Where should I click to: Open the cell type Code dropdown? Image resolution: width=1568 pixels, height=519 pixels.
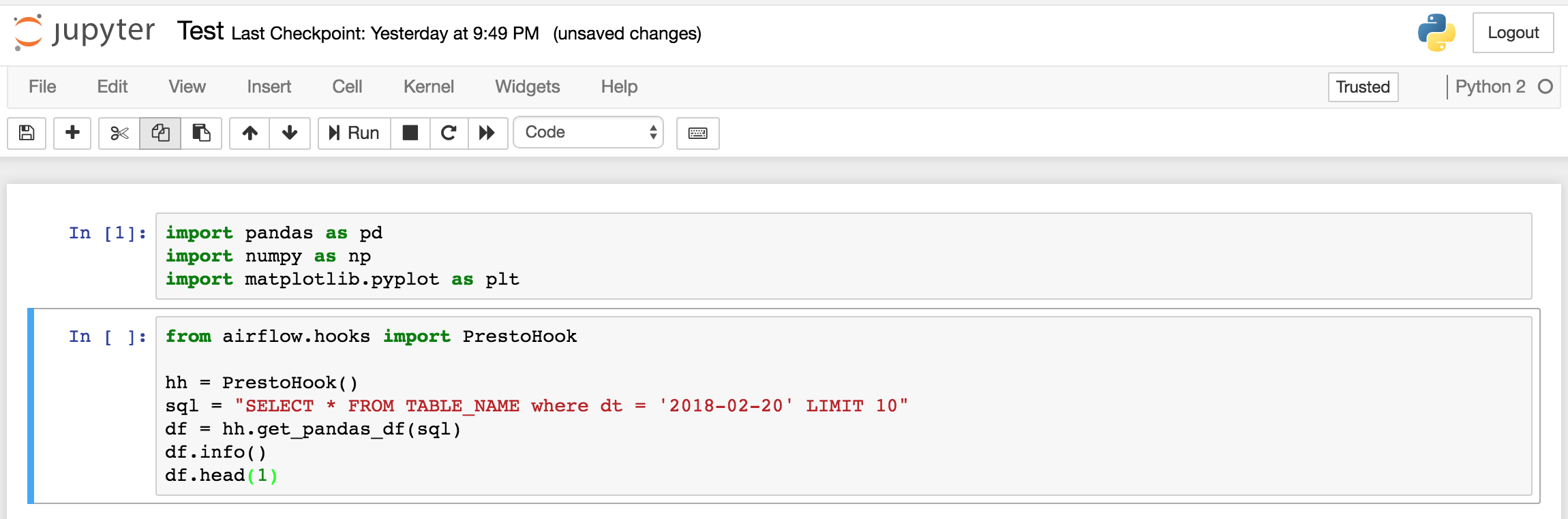tap(588, 132)
